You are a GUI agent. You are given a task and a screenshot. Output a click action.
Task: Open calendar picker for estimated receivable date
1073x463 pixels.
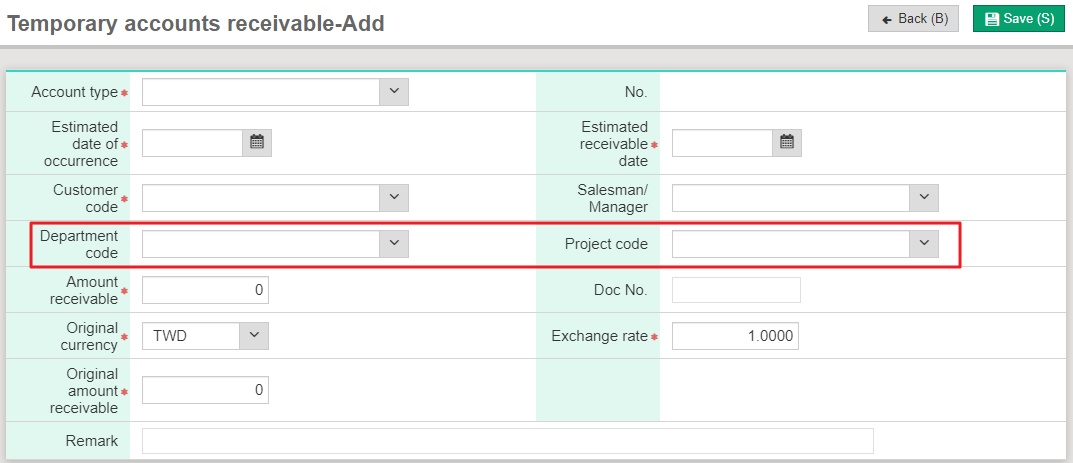787,143
